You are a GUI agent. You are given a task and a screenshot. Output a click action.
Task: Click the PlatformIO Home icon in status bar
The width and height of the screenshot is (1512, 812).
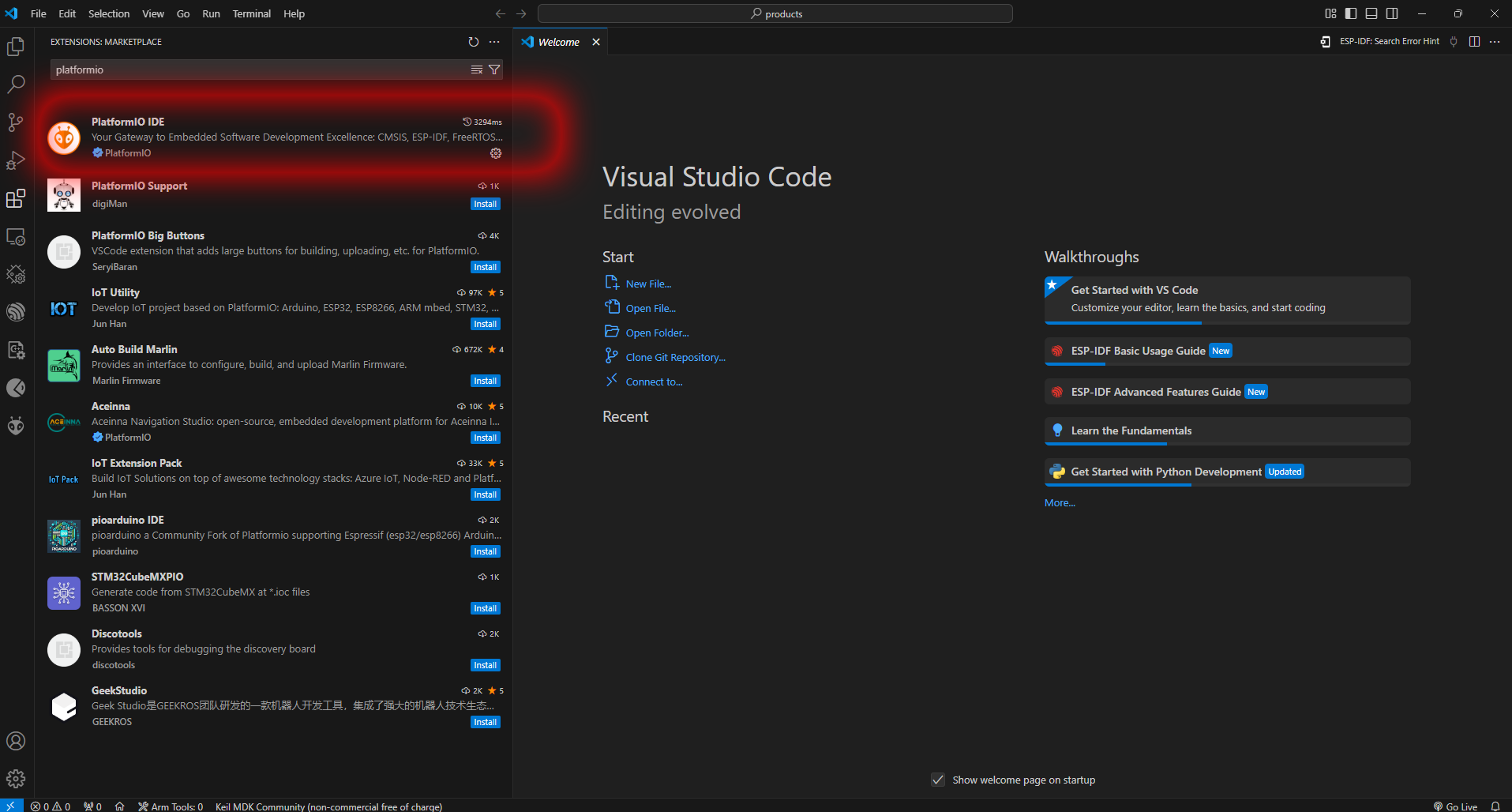tap(119, 806)
